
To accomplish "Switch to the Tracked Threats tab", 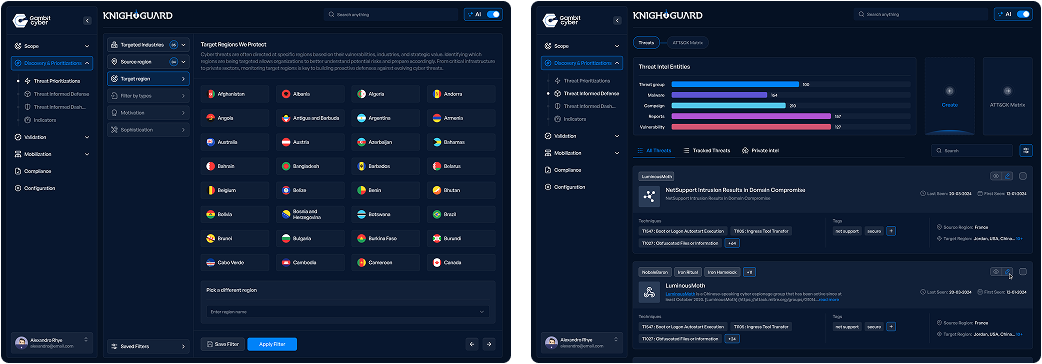I will point(706,151).
